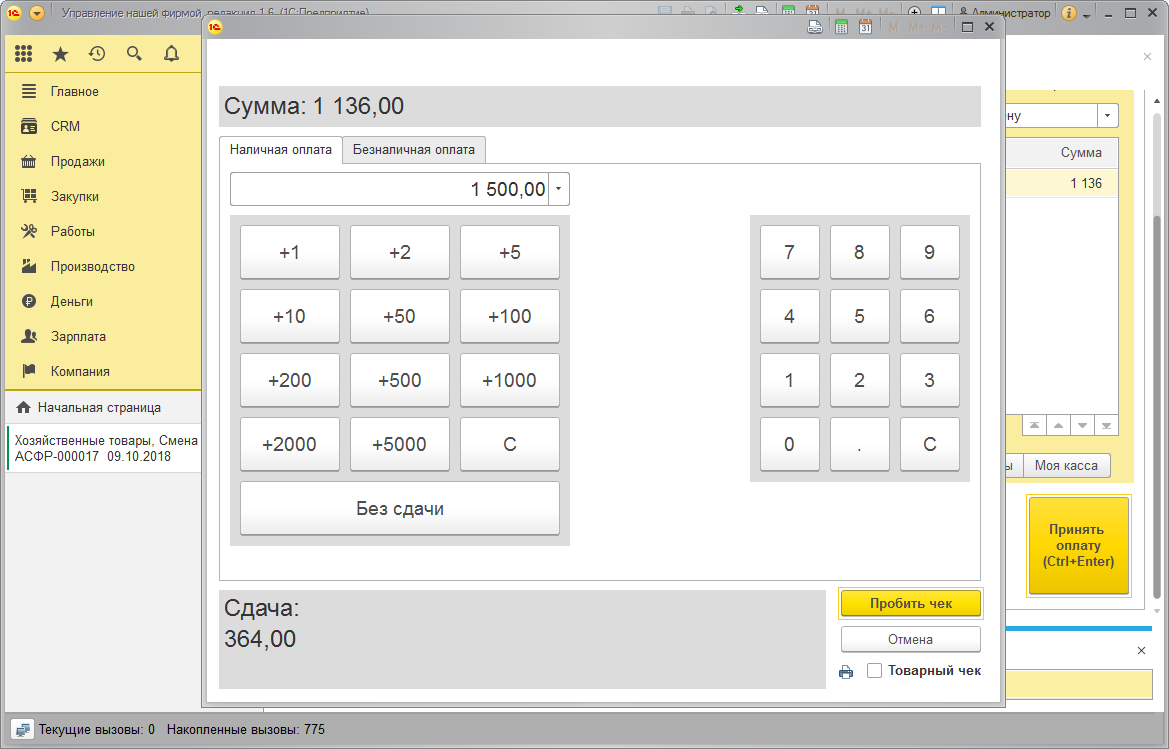Image resolution: width=1169 pixels, height=749 pixels.
Task: Click the Моя касса button in background window
Action: point(1066,466)
